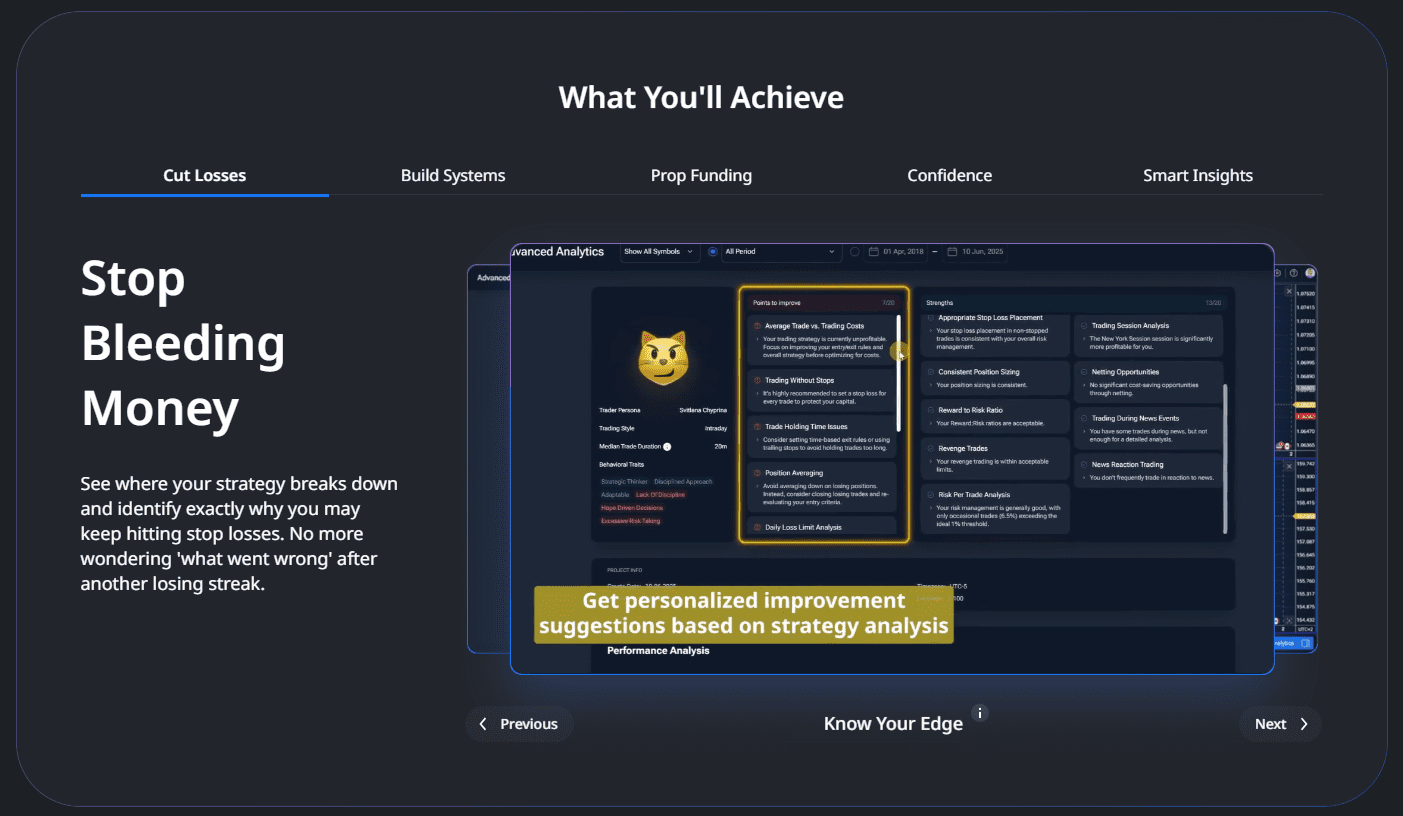Image resolution: width=1403 pixels, height=816 pixels.
Task: Select the All Period radio button
Action: point(713,252)
